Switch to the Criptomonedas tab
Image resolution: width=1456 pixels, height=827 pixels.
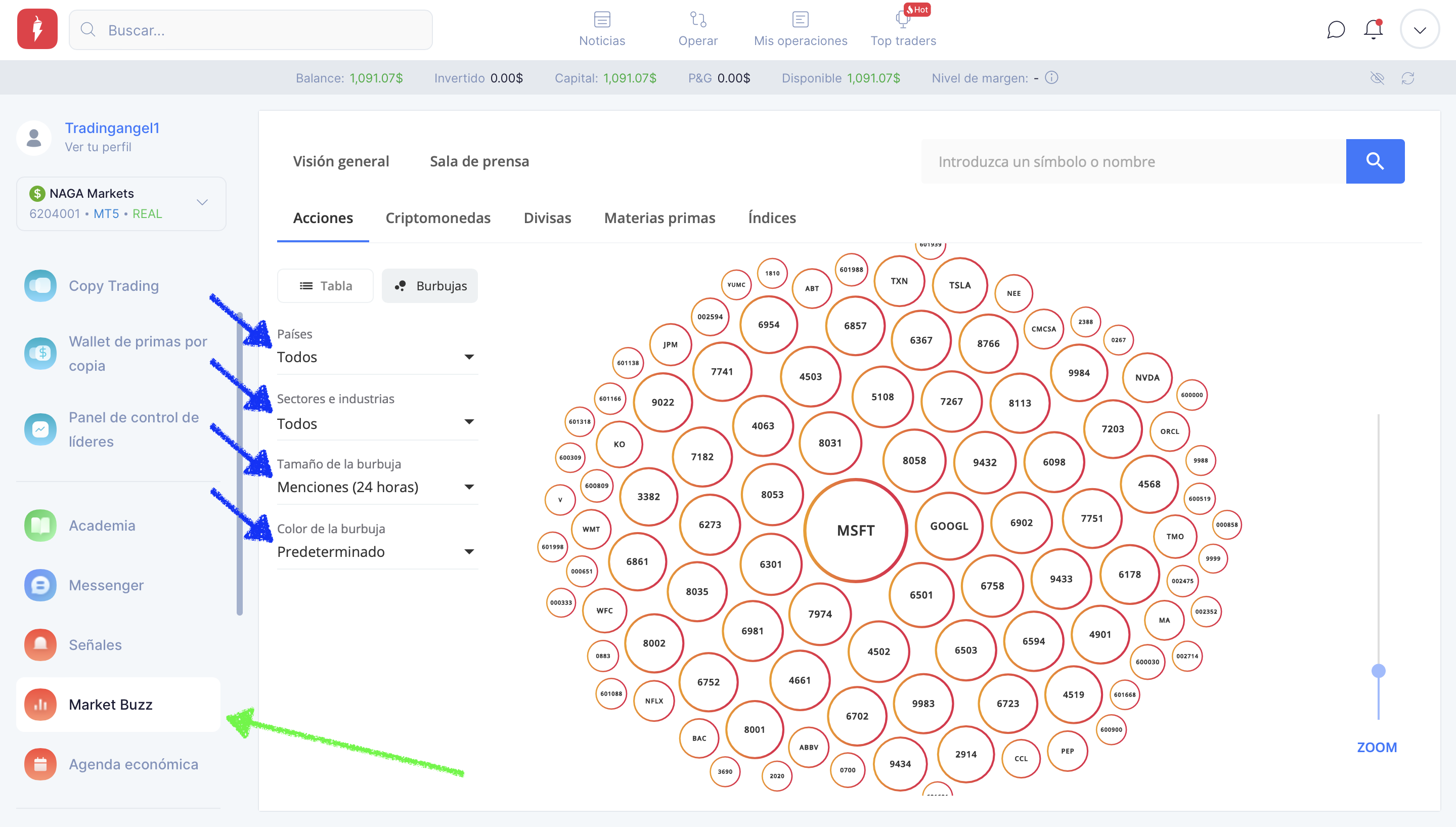tap(437, 218)
